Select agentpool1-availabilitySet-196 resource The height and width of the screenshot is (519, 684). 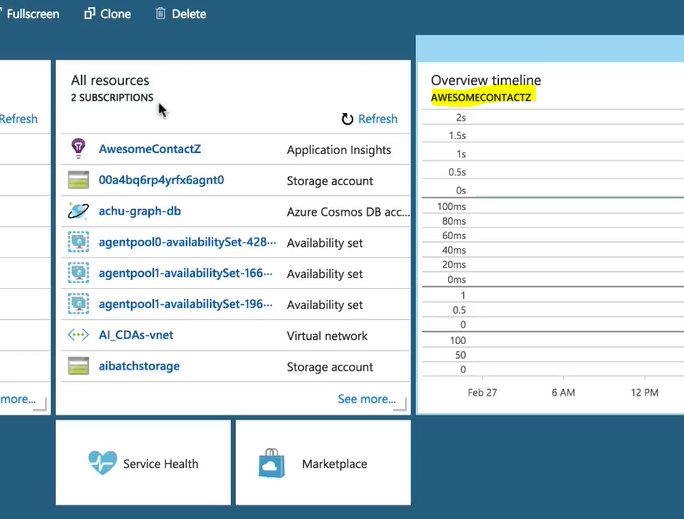(x=178, y=304)
